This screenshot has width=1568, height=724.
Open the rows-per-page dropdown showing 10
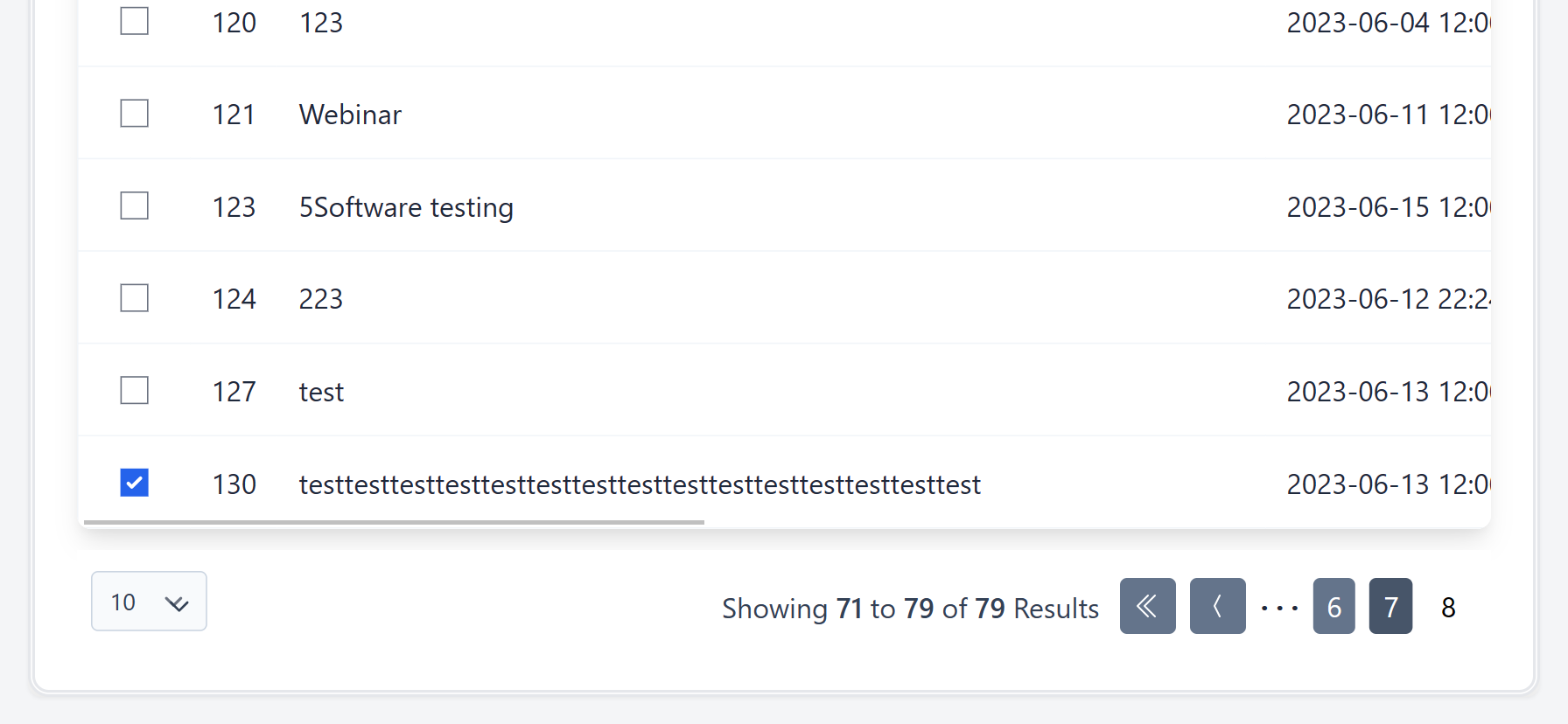click(x=149, y=602)
